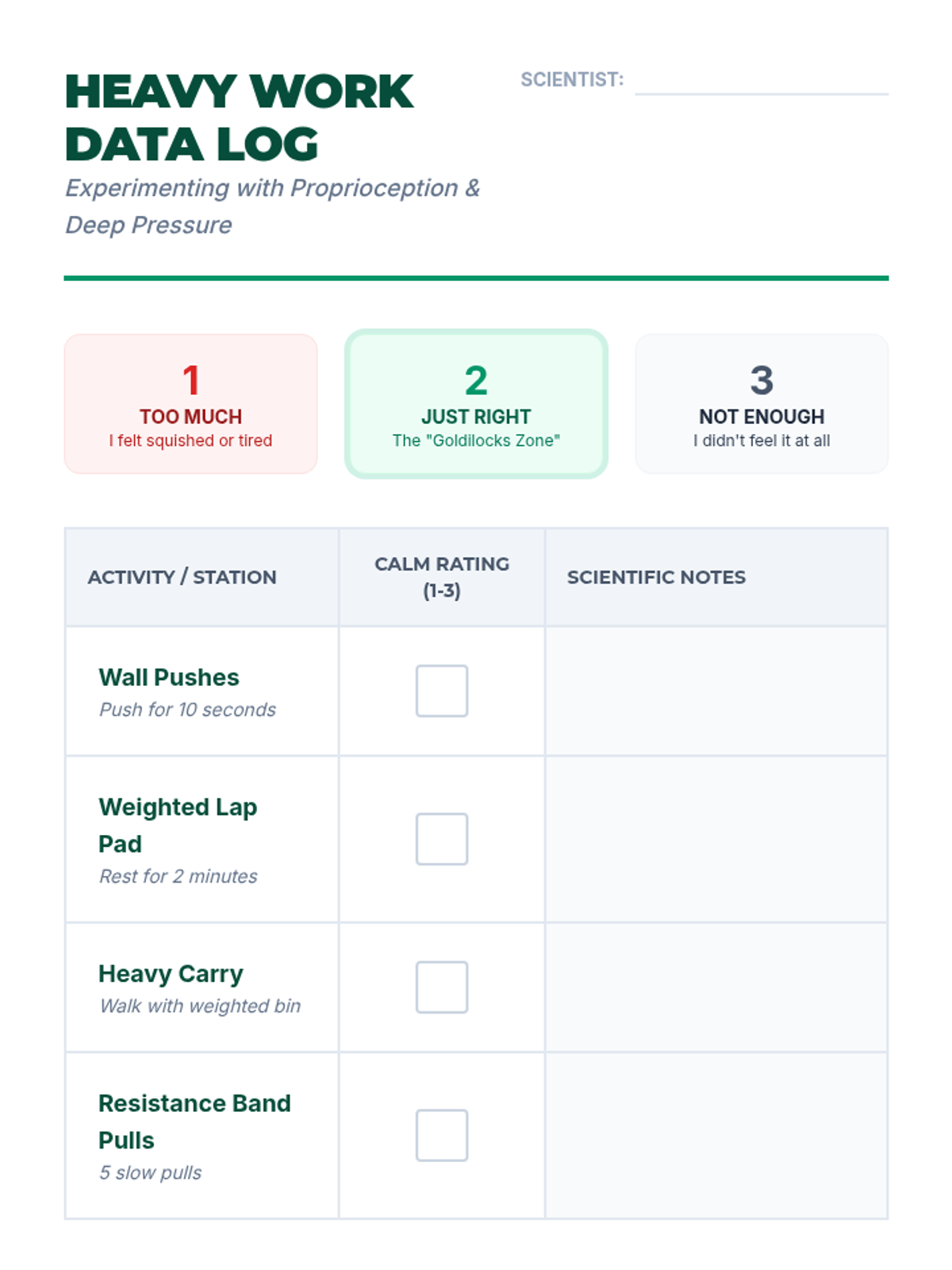The width and height of the screenshot is (952, 1270).
Task: Click the Wall Pushes scientific notes cell
Action: coord(716,691)
